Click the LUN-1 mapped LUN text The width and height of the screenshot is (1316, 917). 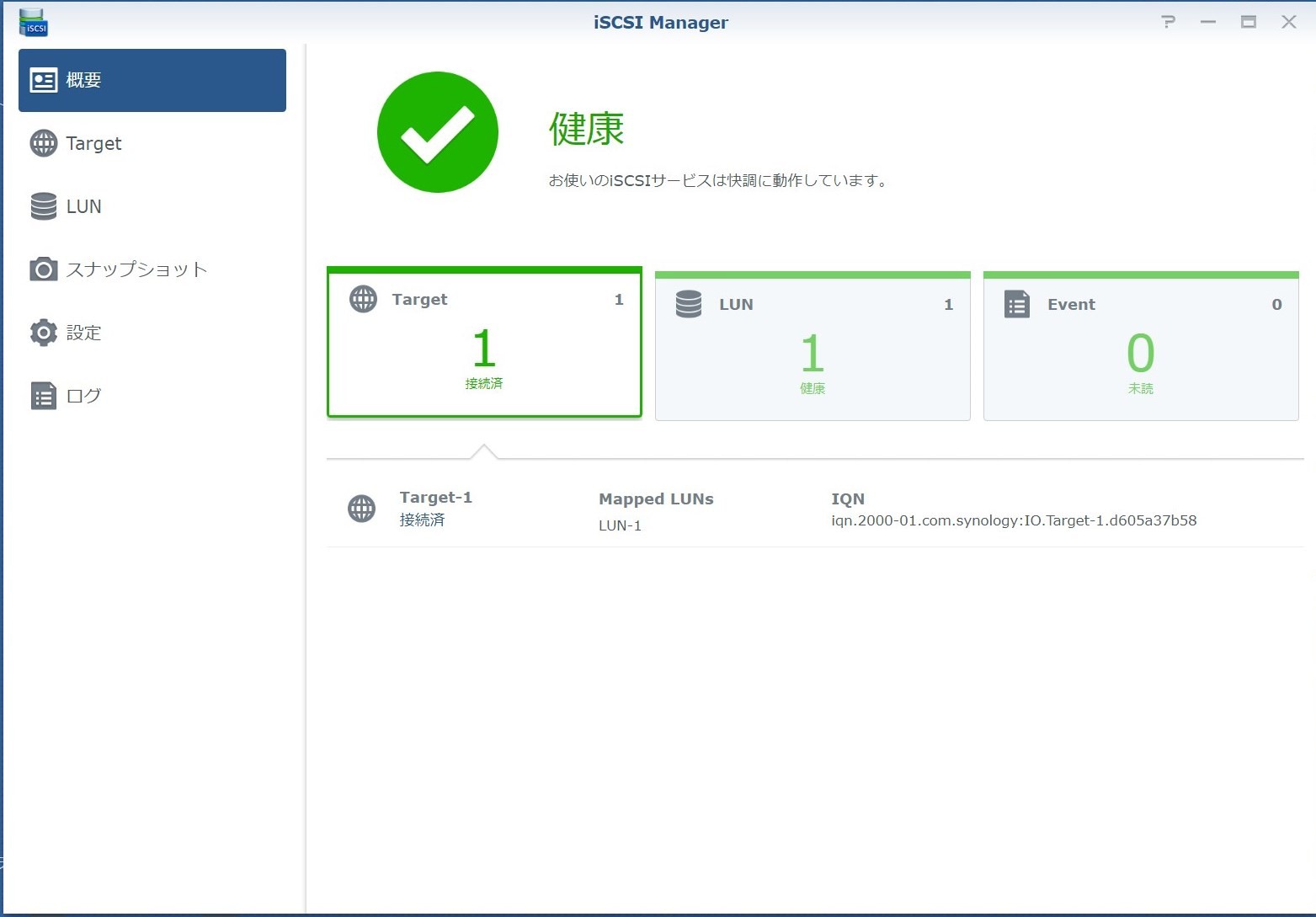point(620,525)
